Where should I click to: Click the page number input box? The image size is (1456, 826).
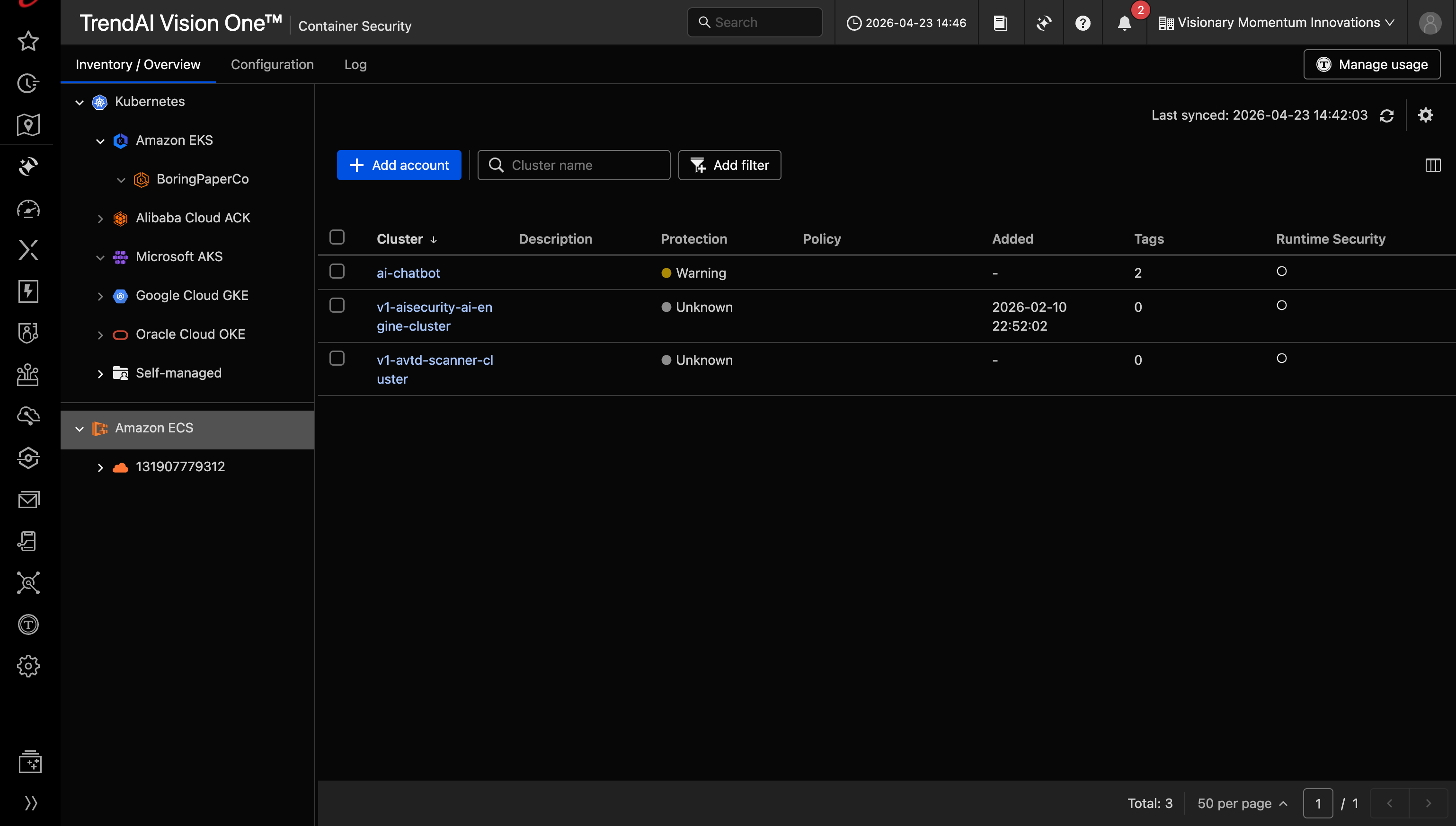pos(1318,803)
